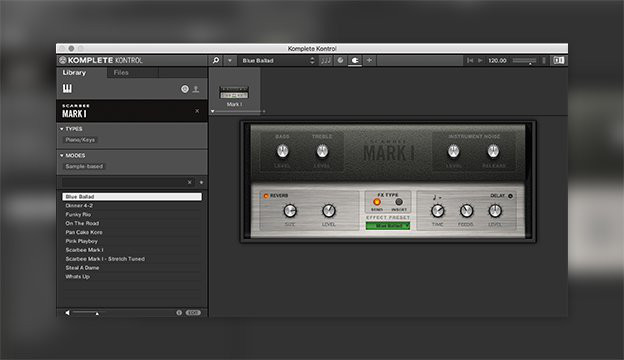This screenshot has height=360, width=624.
Task: Click the browser search magnifier icon
Action: point(216,60)
